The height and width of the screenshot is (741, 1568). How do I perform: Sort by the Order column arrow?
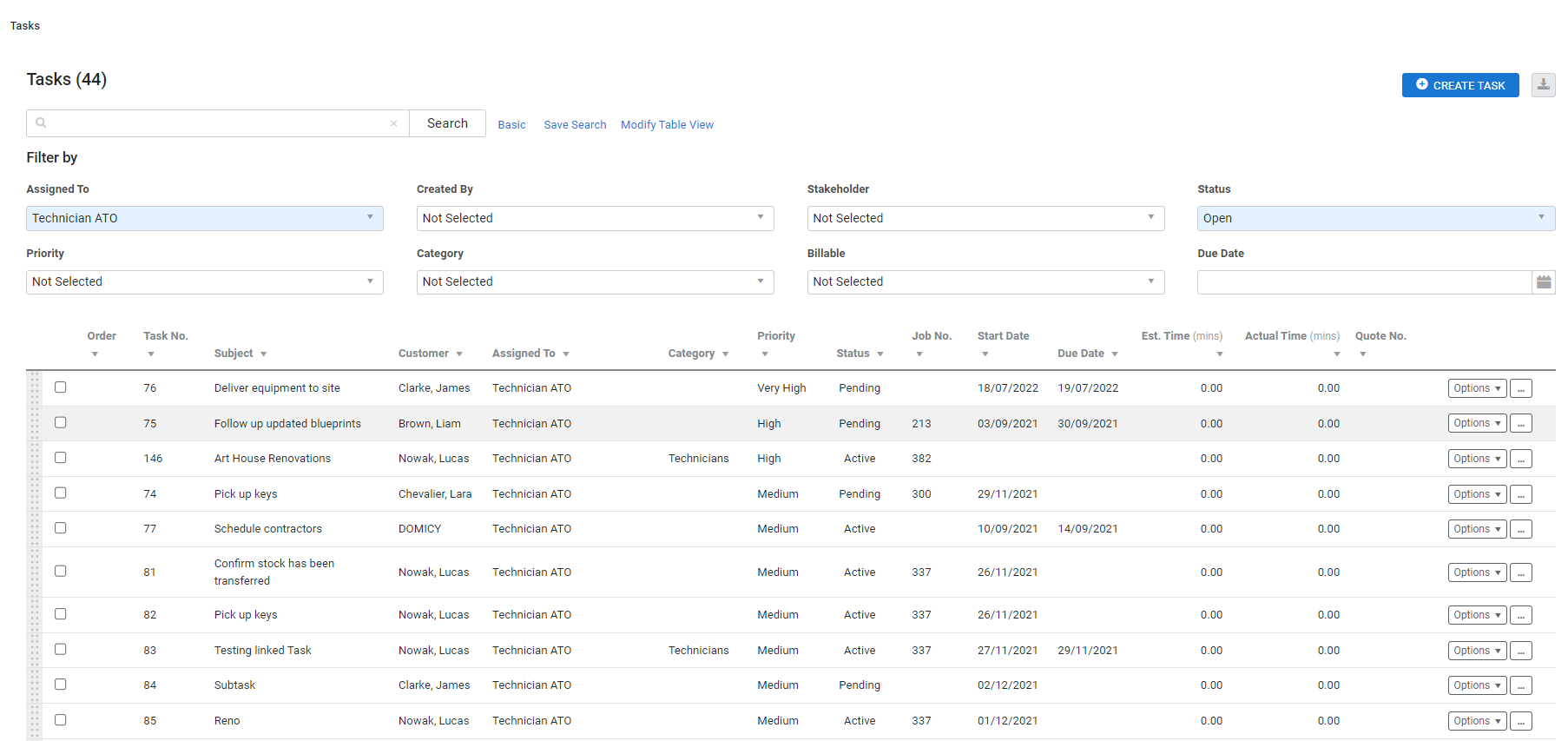95,354
